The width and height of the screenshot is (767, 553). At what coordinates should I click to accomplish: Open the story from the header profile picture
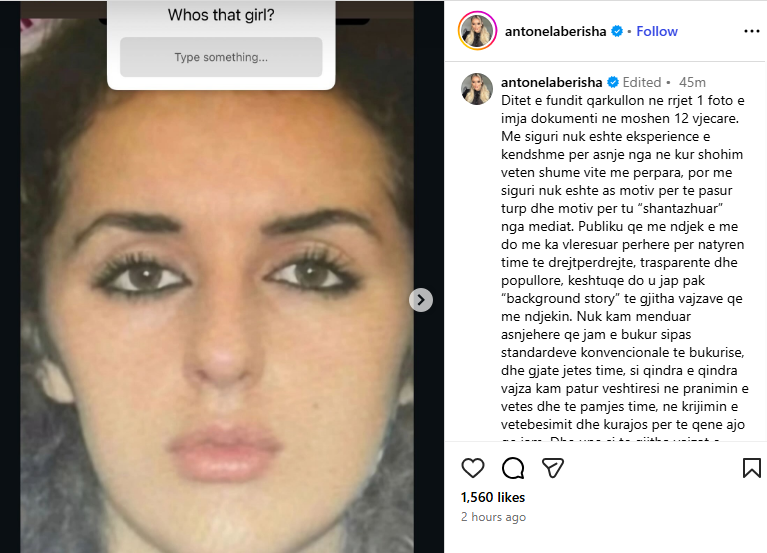tap(477, 31)
